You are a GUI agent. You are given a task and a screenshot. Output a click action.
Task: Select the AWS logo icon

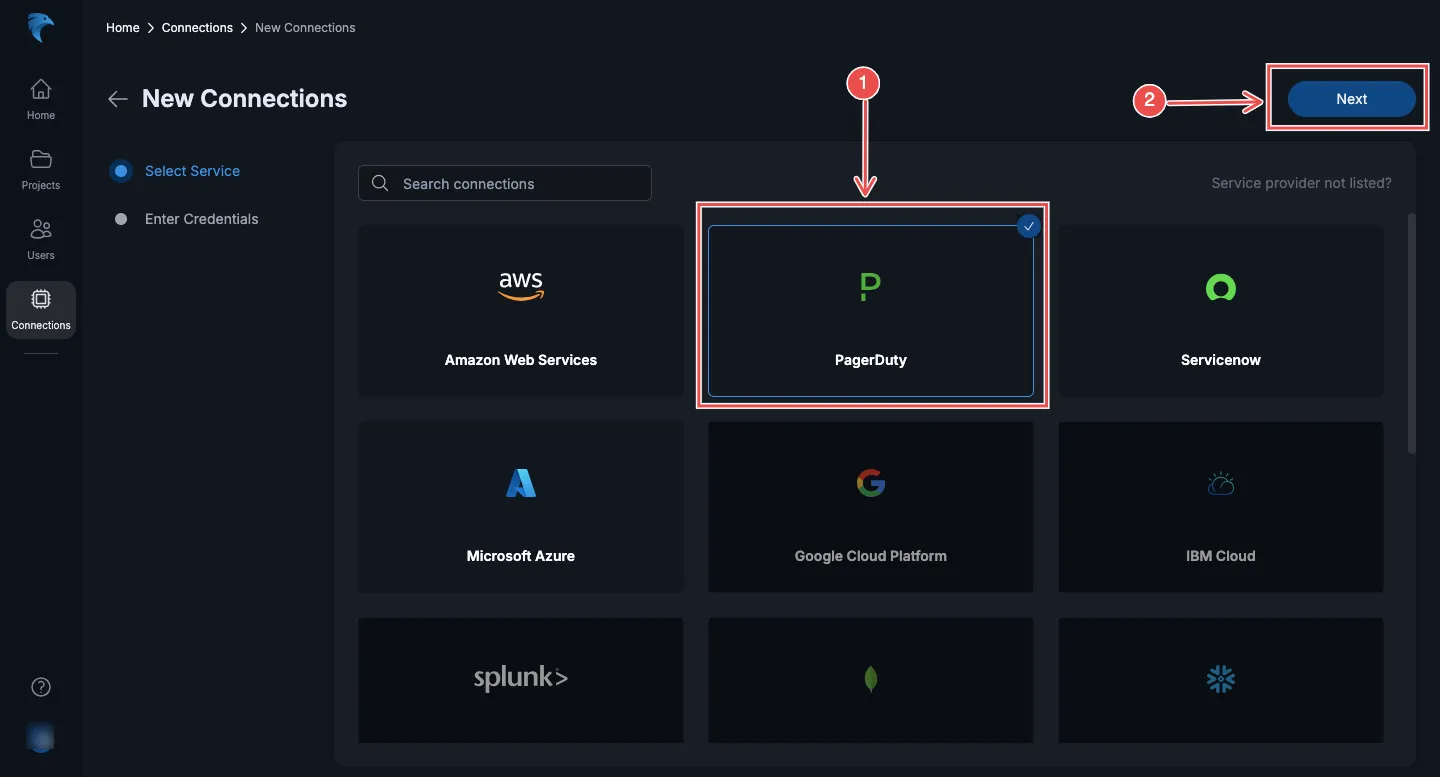point(521,286)
